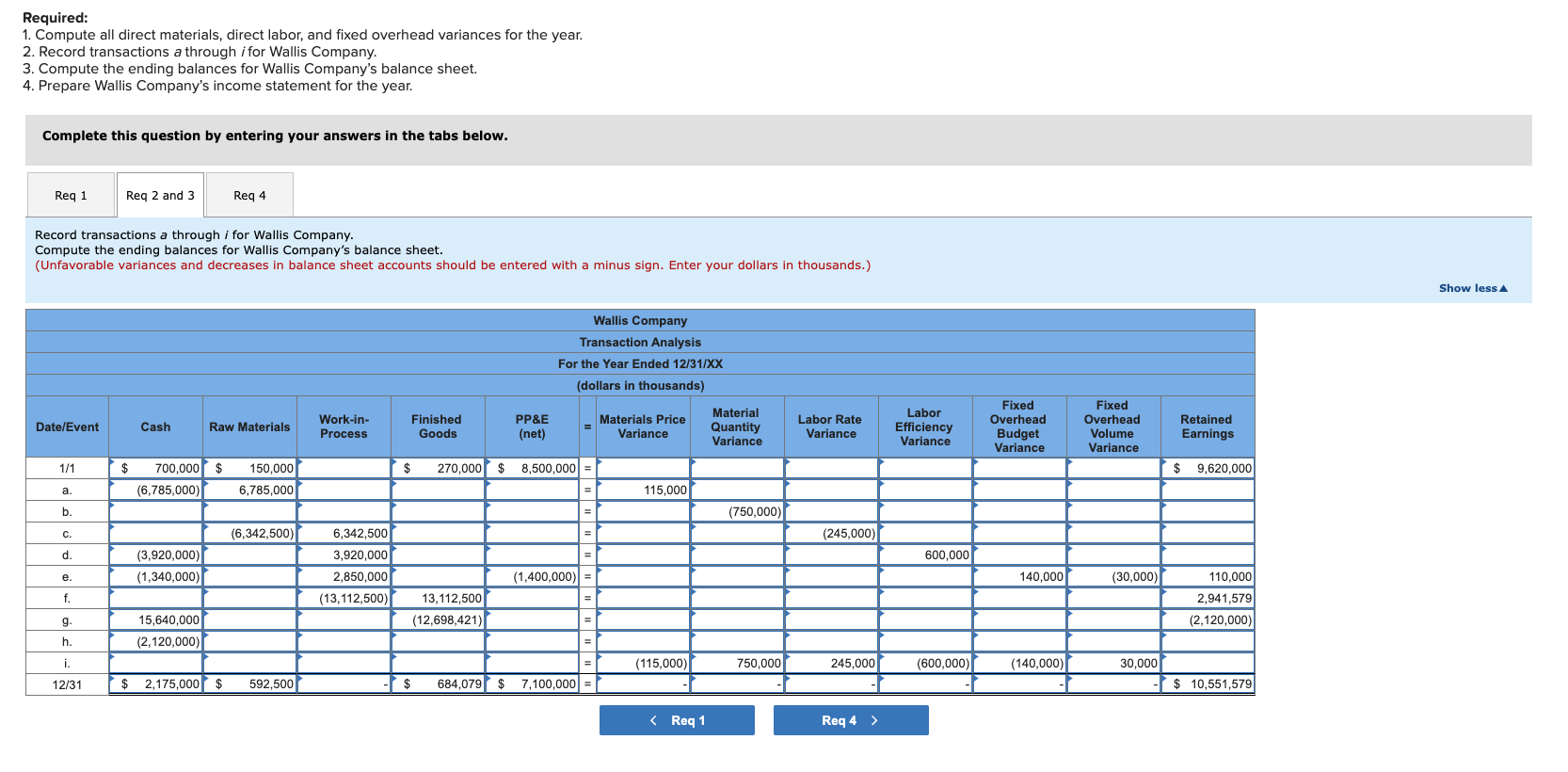Click Finished Goods cell 13,112,500 in row f
1568x772 pixels.
point(439,598)
